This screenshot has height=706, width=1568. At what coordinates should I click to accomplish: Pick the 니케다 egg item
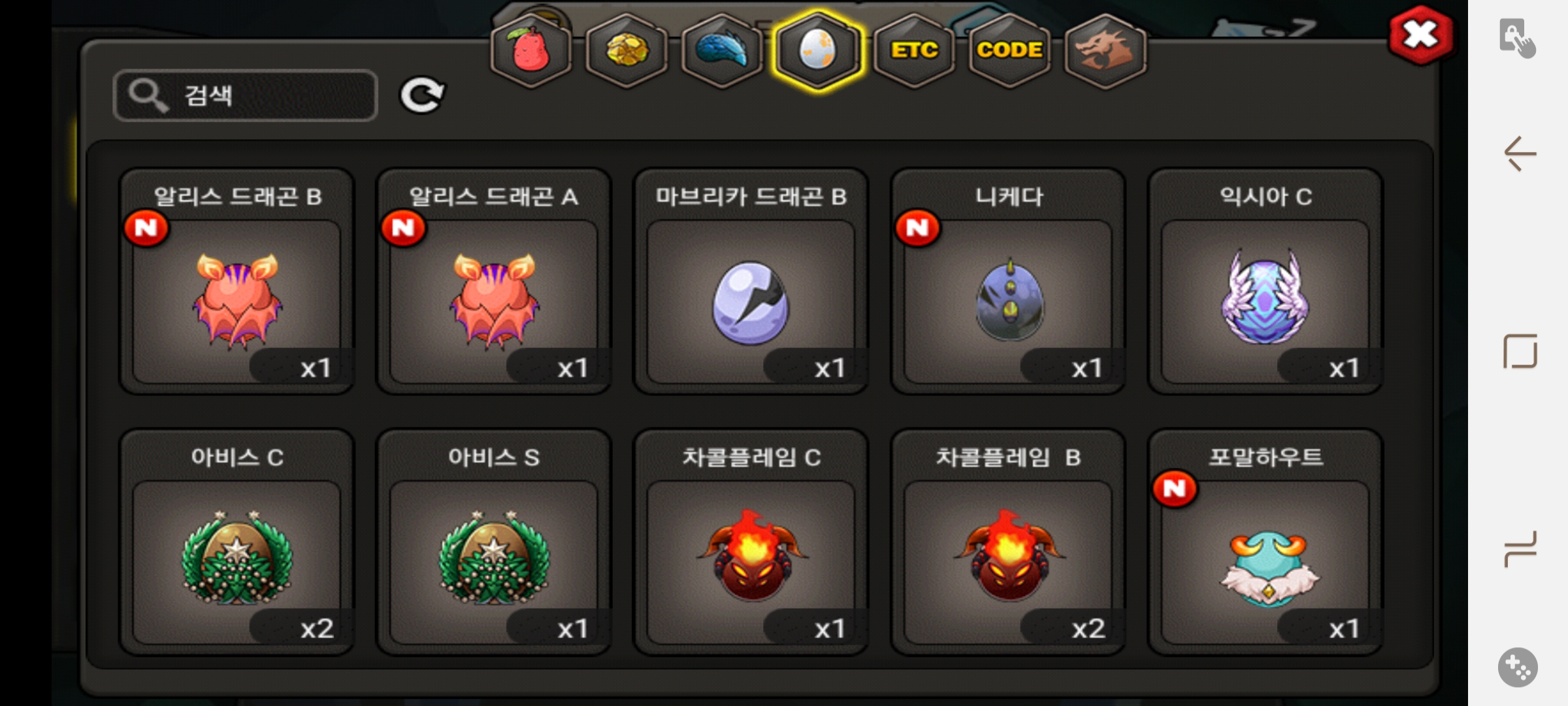(1008, 281)
